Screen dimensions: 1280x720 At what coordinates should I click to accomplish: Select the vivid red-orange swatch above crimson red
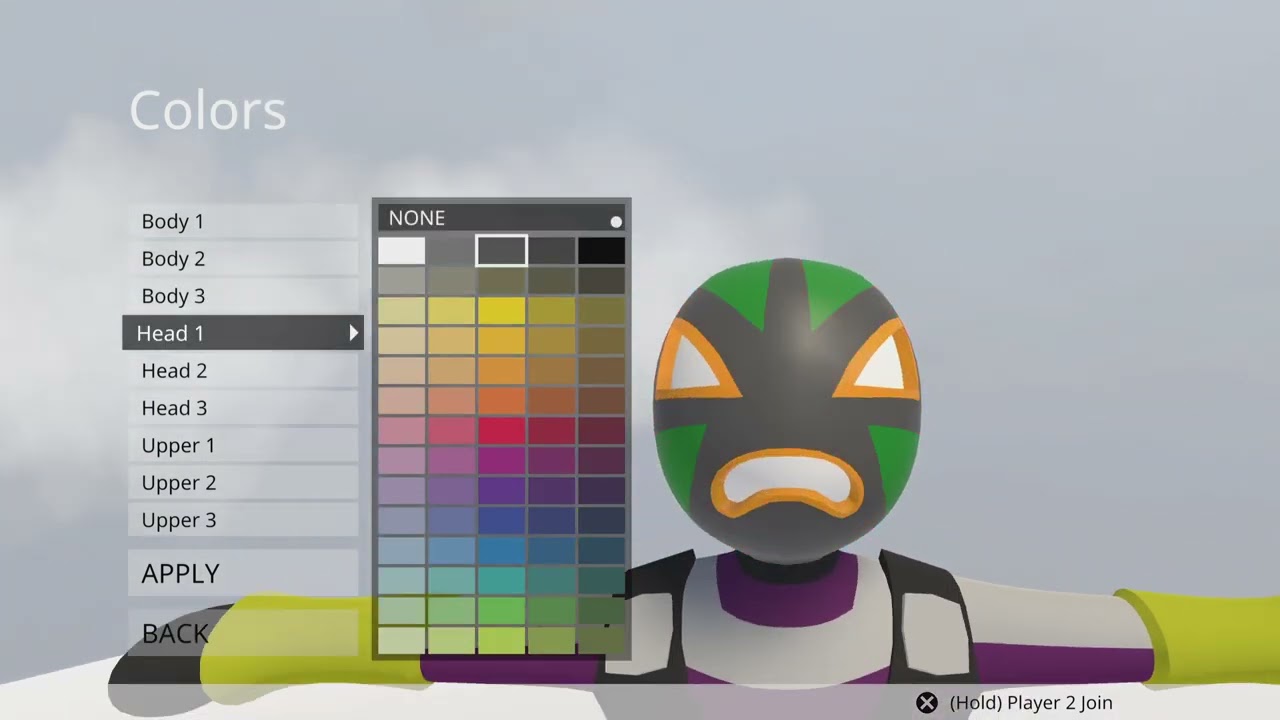tap(501, 401)
